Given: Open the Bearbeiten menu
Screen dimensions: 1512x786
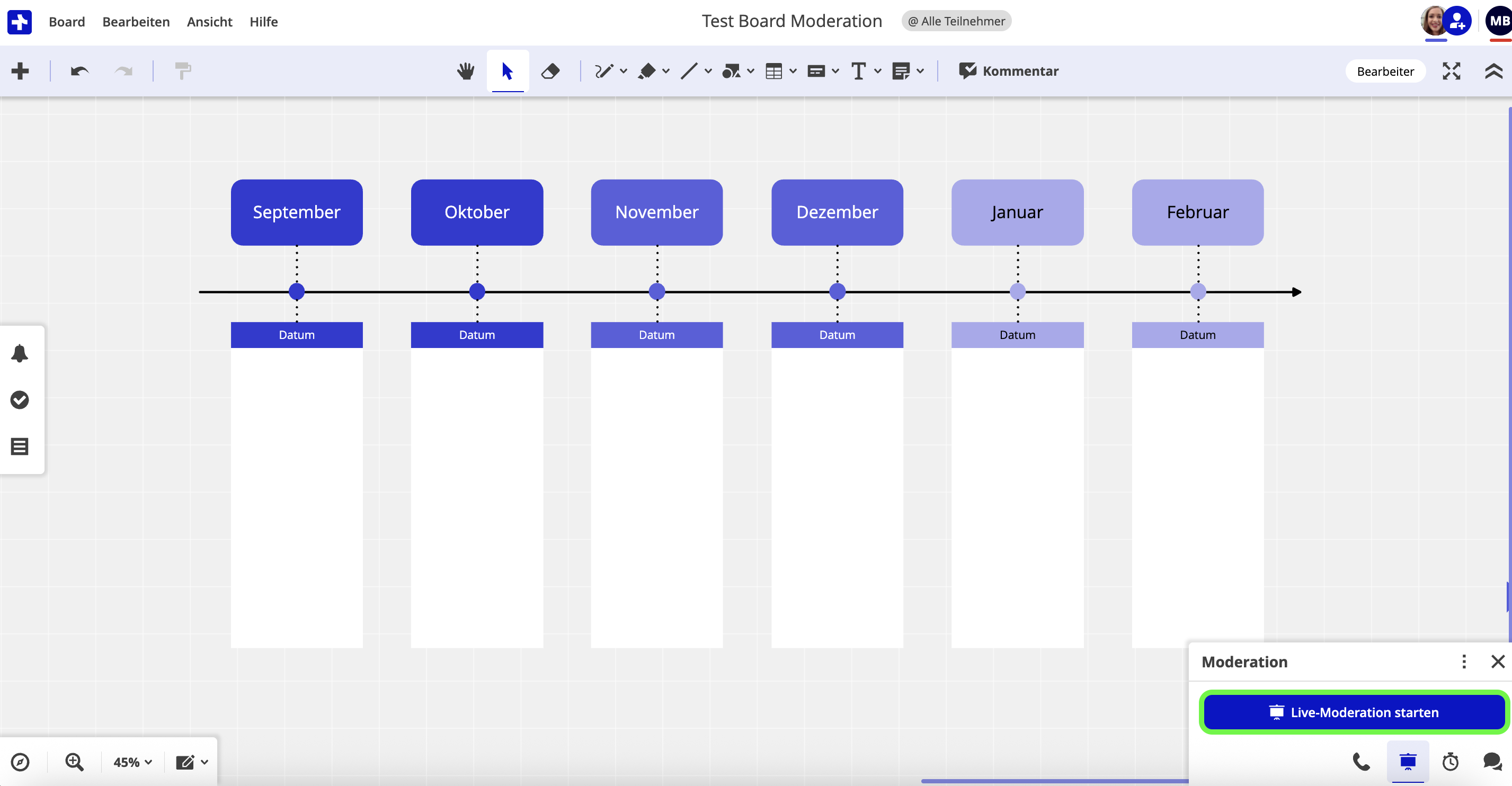Looking at the screenshot, I should [x=136, y=22].
